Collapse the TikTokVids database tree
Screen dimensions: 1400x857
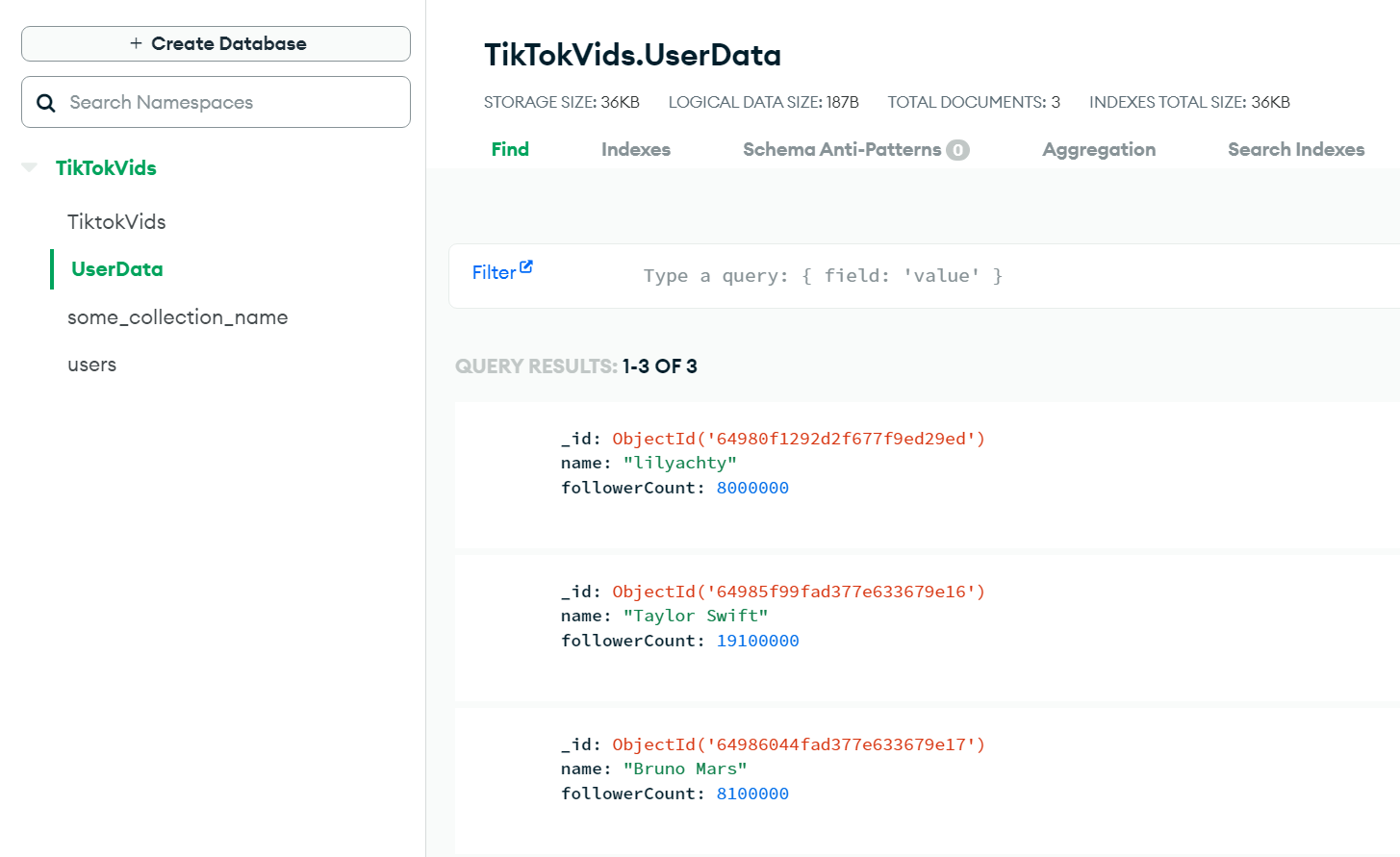tap(30, 167)
